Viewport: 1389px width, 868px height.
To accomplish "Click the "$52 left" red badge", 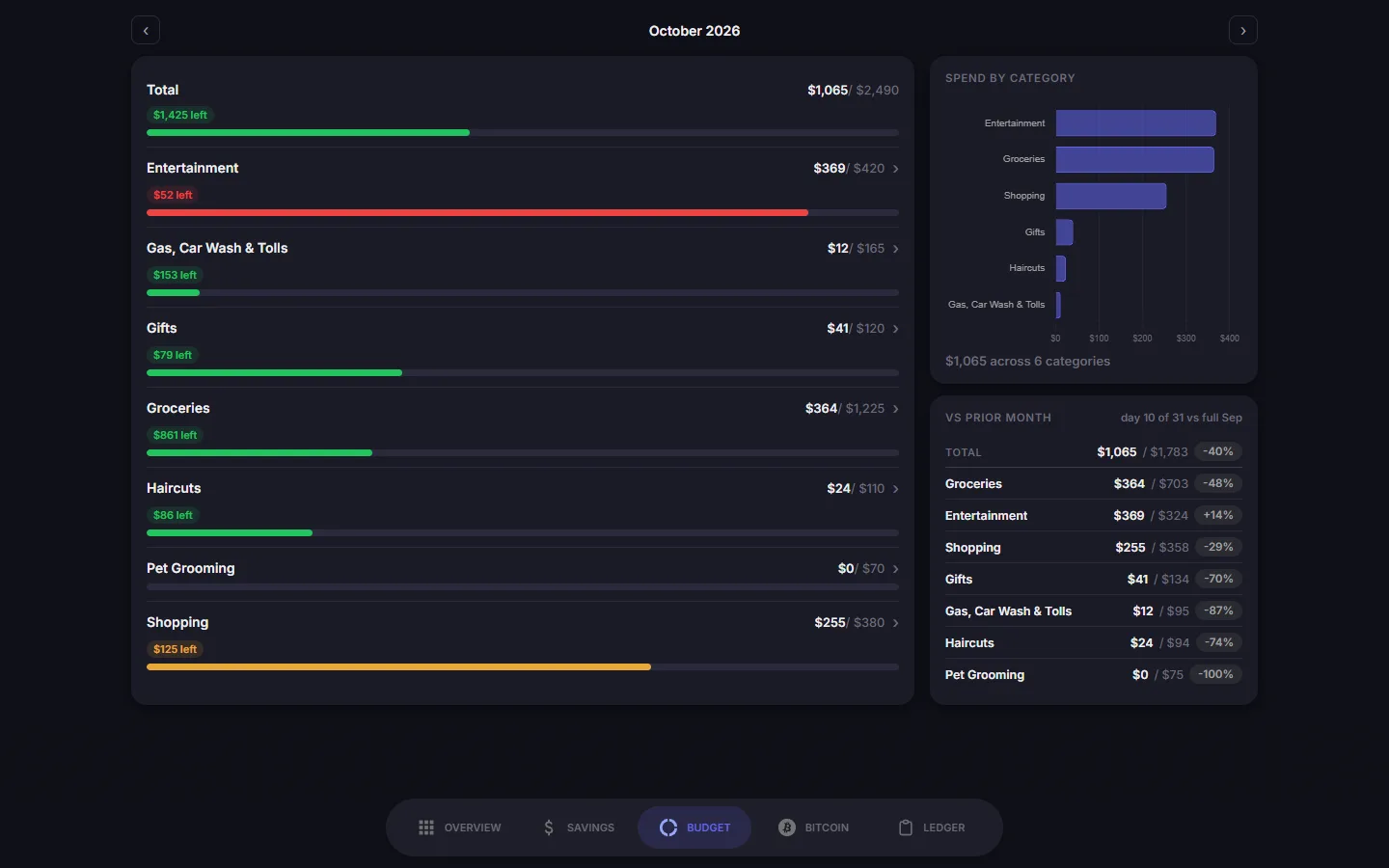I will tap(173, 195).
